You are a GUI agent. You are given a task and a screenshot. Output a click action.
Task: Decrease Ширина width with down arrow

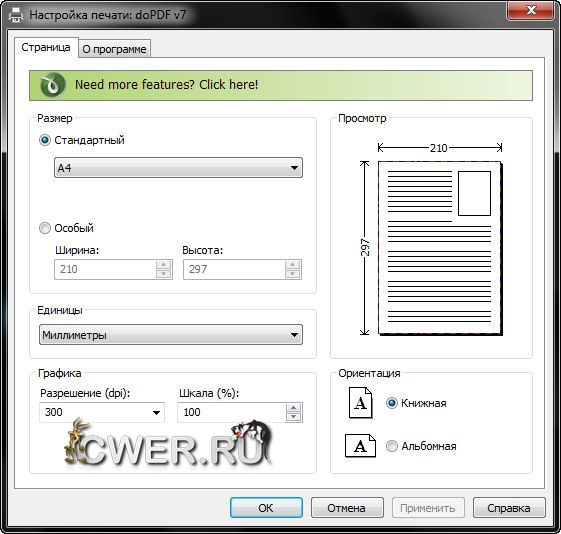pos(164,274)
